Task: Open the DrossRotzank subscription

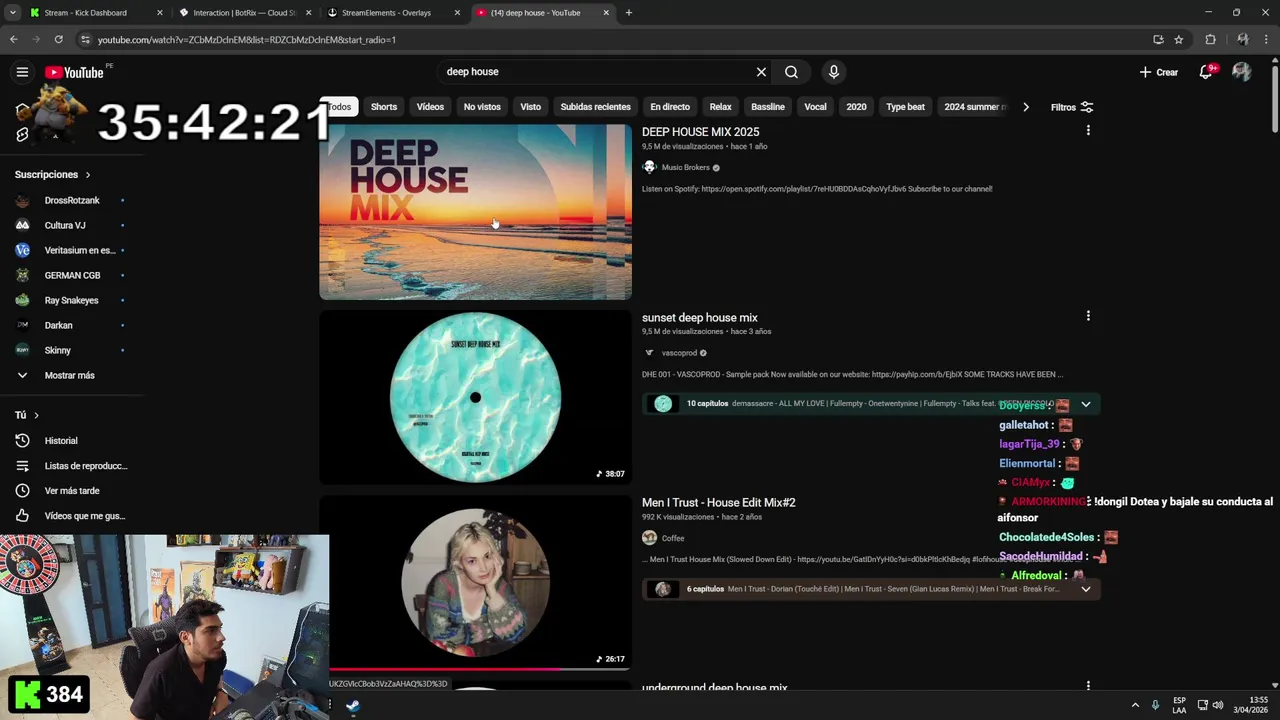Action: pos(72,200)
